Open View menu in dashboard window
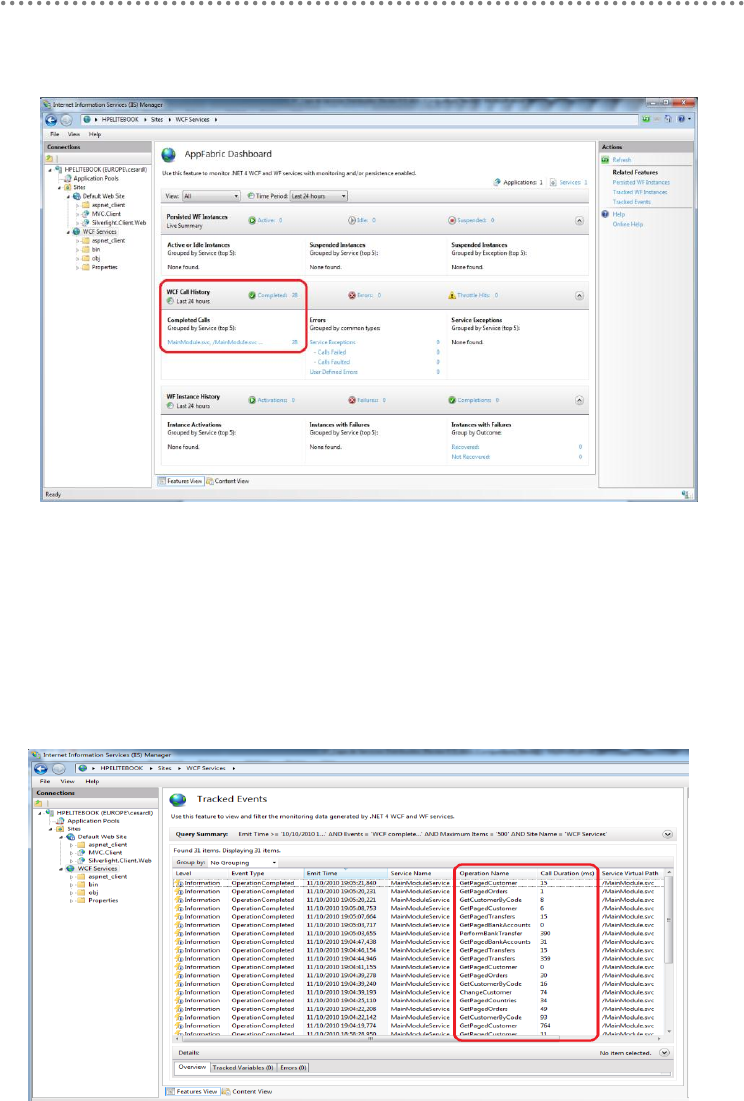This screenshot has width=744, height=1101. click(74, 134)
